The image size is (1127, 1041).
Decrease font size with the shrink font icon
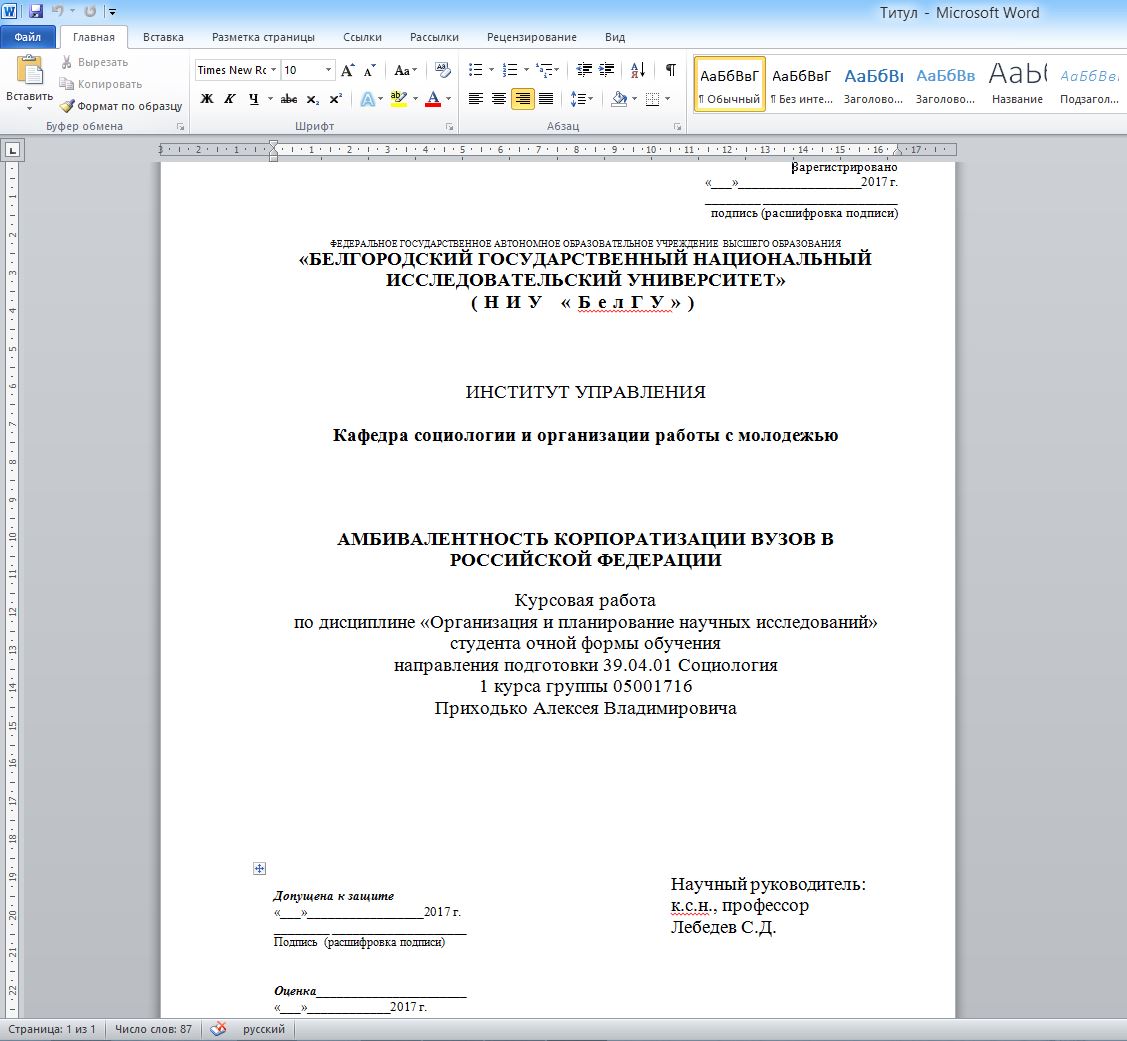coord(369,70)
